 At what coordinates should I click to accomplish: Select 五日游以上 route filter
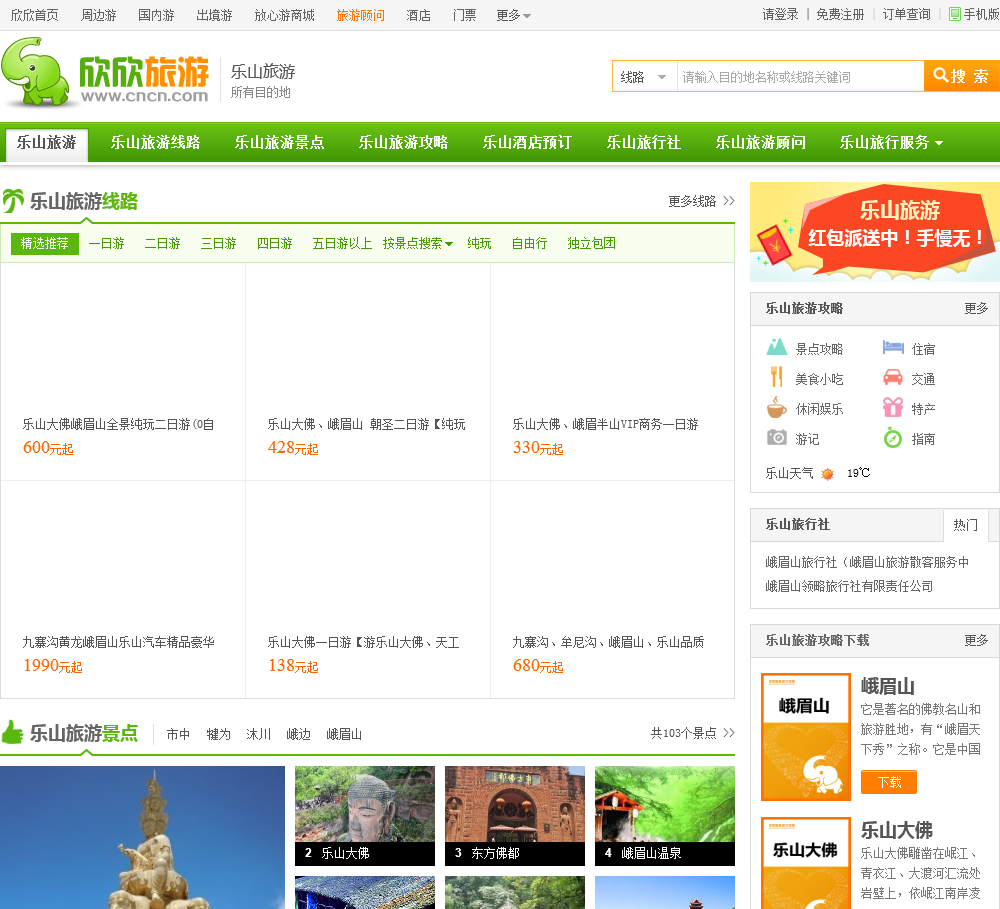tap(342, 244)
